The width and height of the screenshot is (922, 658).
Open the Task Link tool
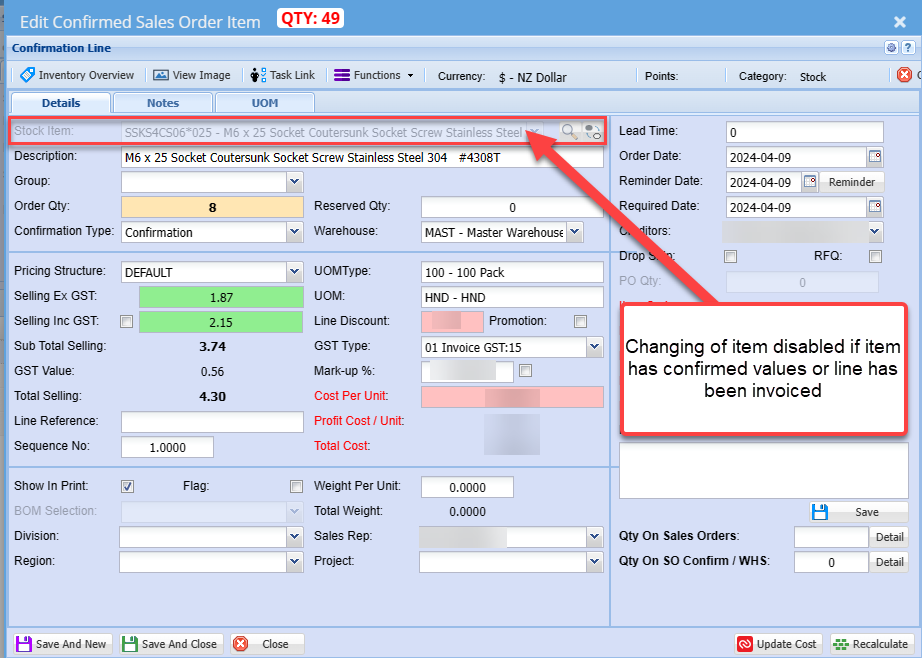[x=282, y=75]
